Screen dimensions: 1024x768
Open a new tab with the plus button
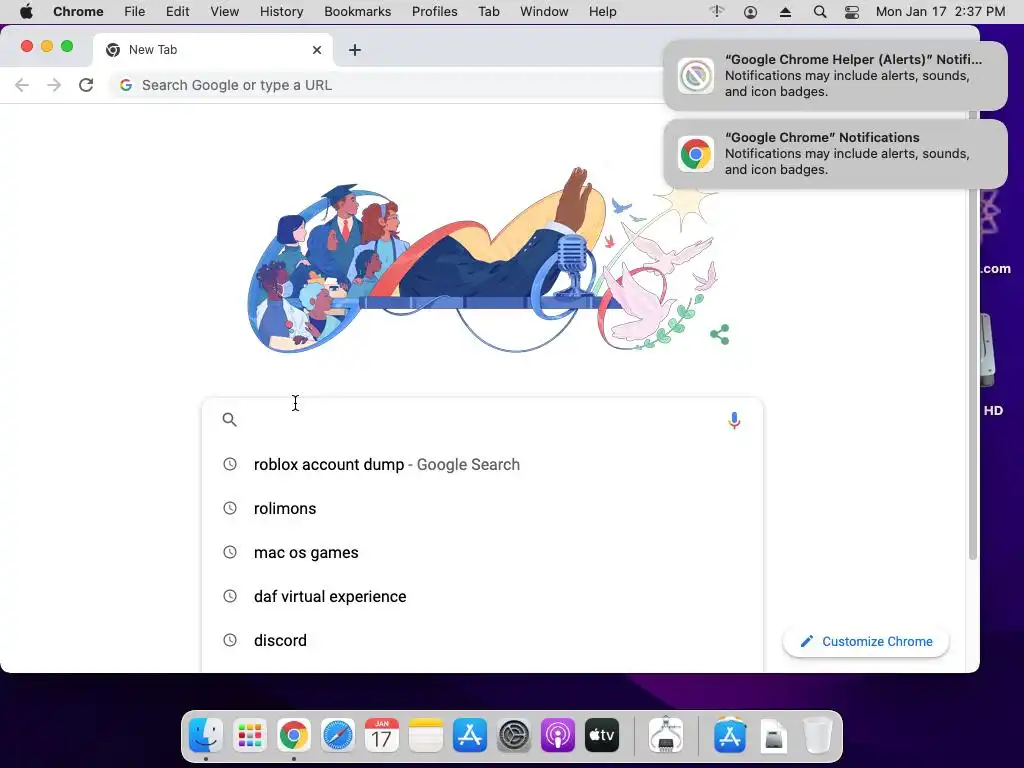click(355, 50)
